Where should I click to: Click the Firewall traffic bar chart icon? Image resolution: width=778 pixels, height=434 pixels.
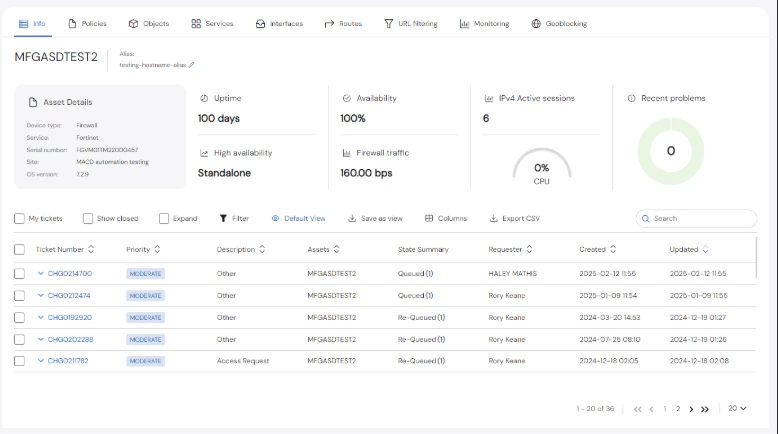tap(346, 153)
